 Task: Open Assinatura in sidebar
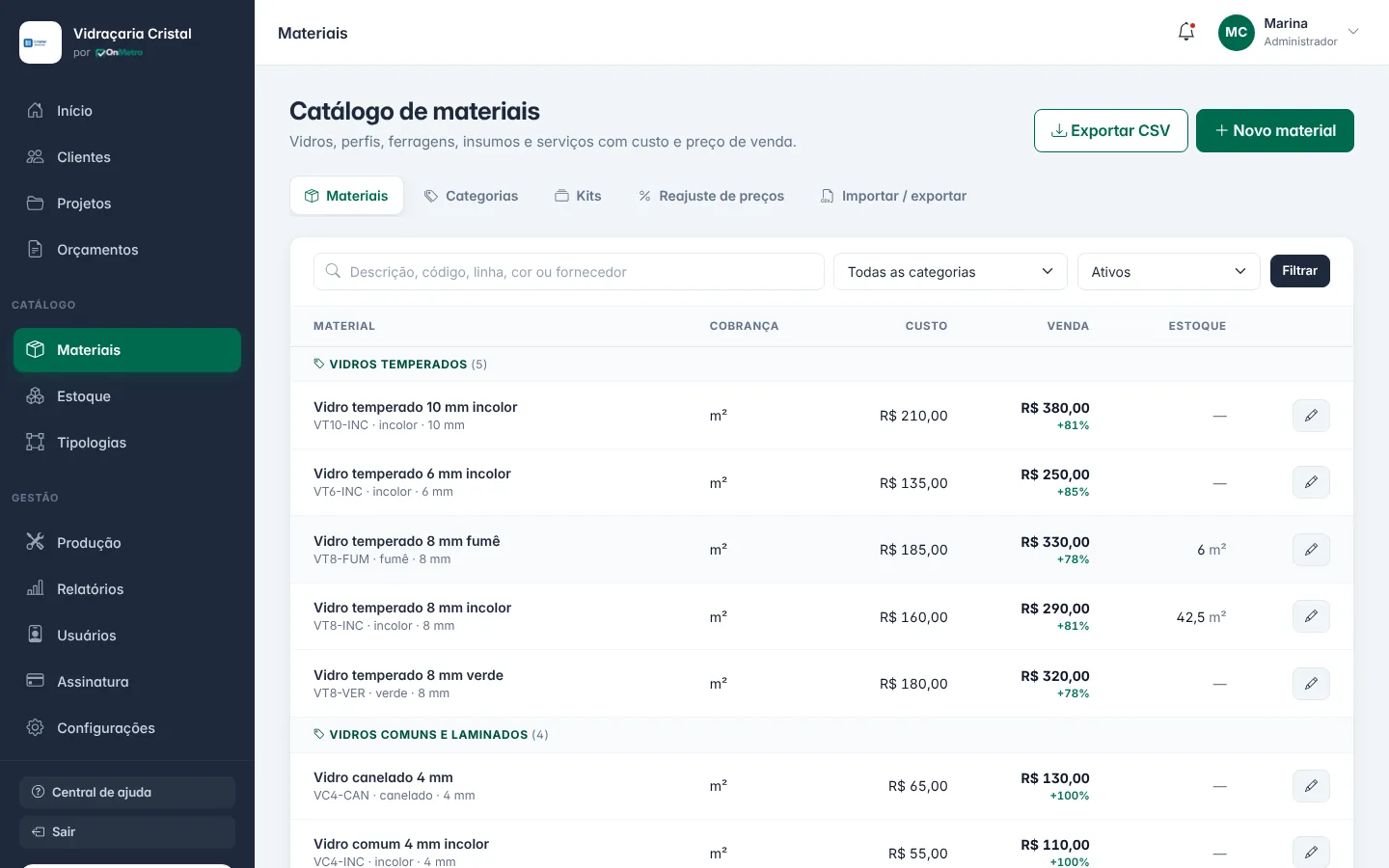(x=127, y=682)
